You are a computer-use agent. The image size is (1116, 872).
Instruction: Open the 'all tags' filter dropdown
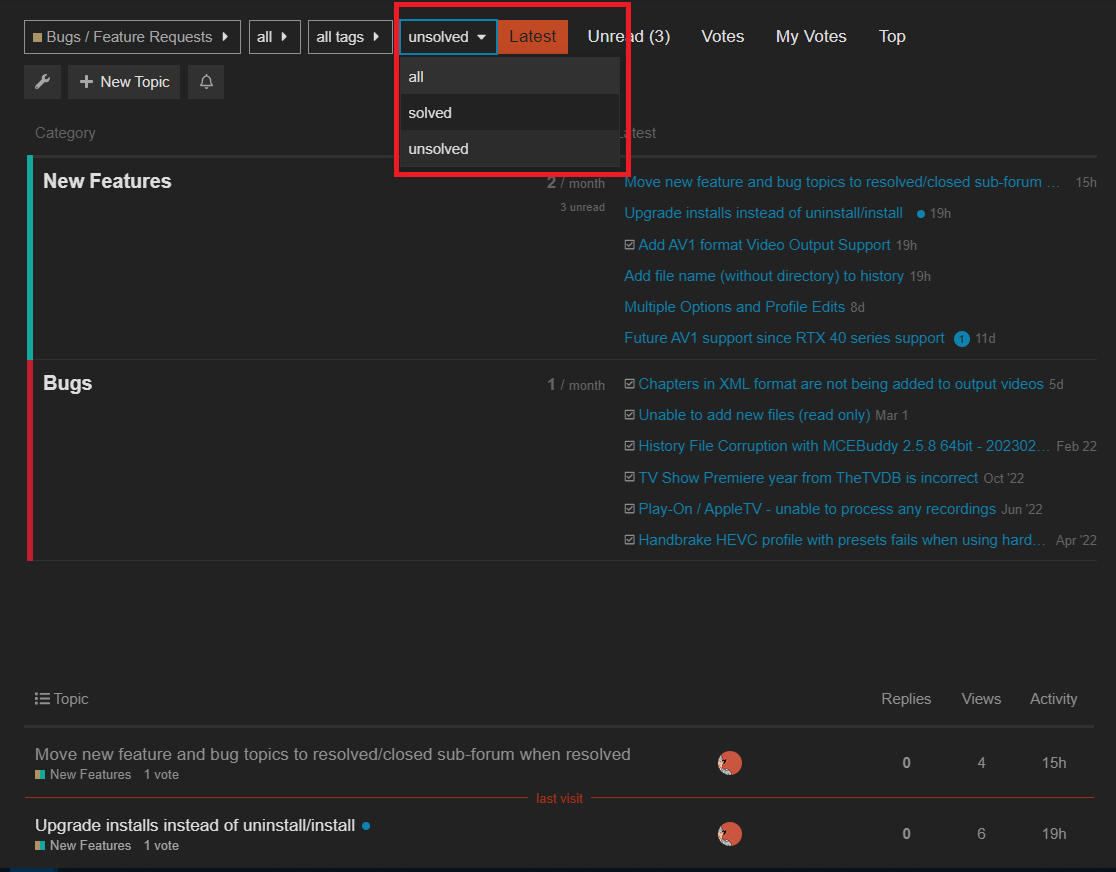[x=349, y=37]
